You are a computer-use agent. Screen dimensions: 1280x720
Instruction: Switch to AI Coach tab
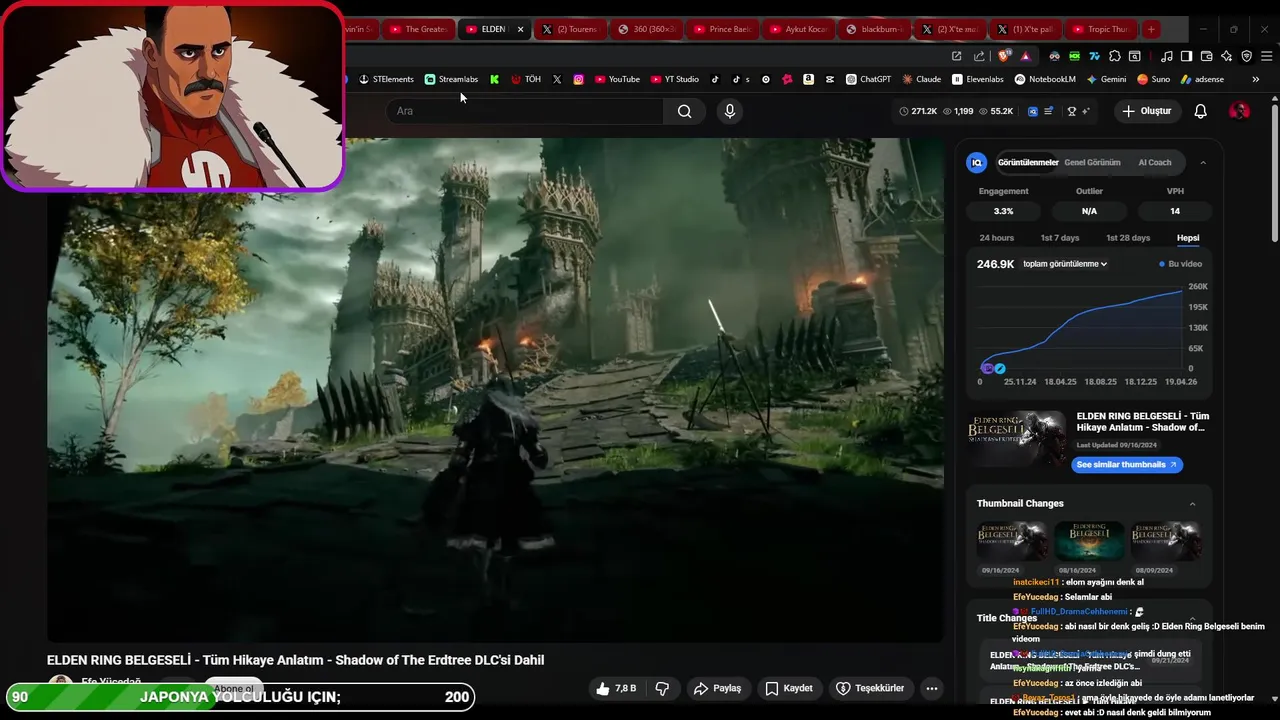coord(1155,162)
